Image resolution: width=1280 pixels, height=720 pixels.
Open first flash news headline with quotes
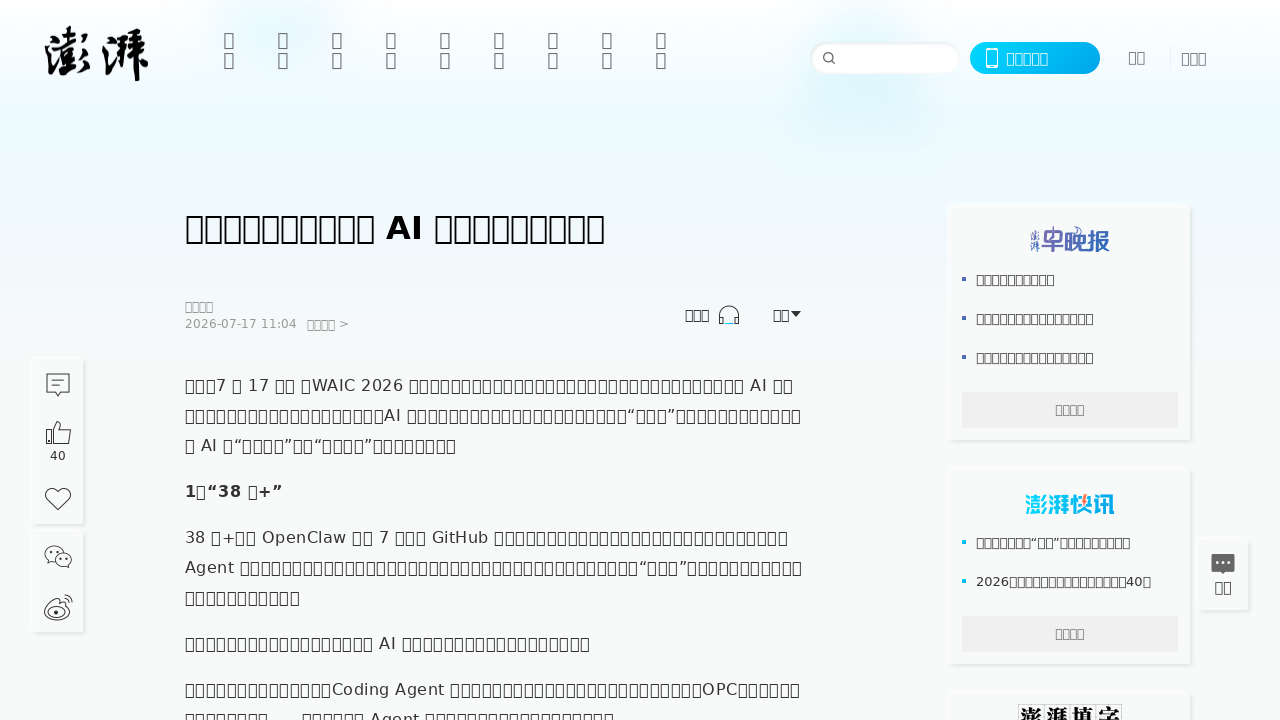click(1053, 542)
